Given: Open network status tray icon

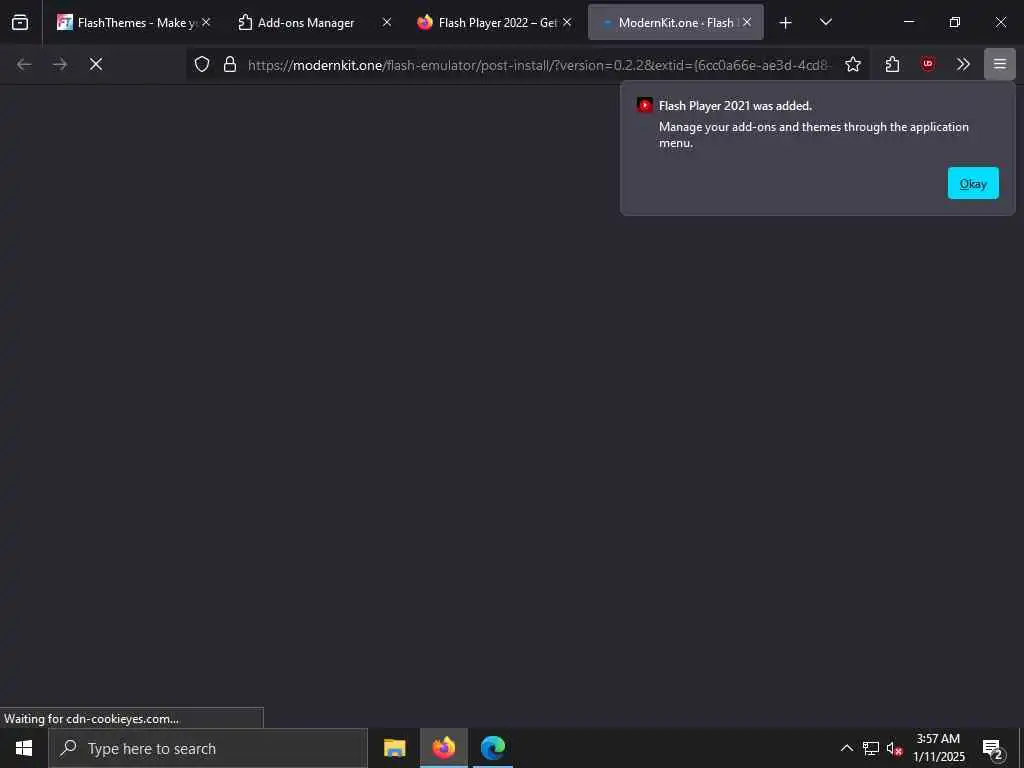Looking at the screenshot, I should 871,748.
